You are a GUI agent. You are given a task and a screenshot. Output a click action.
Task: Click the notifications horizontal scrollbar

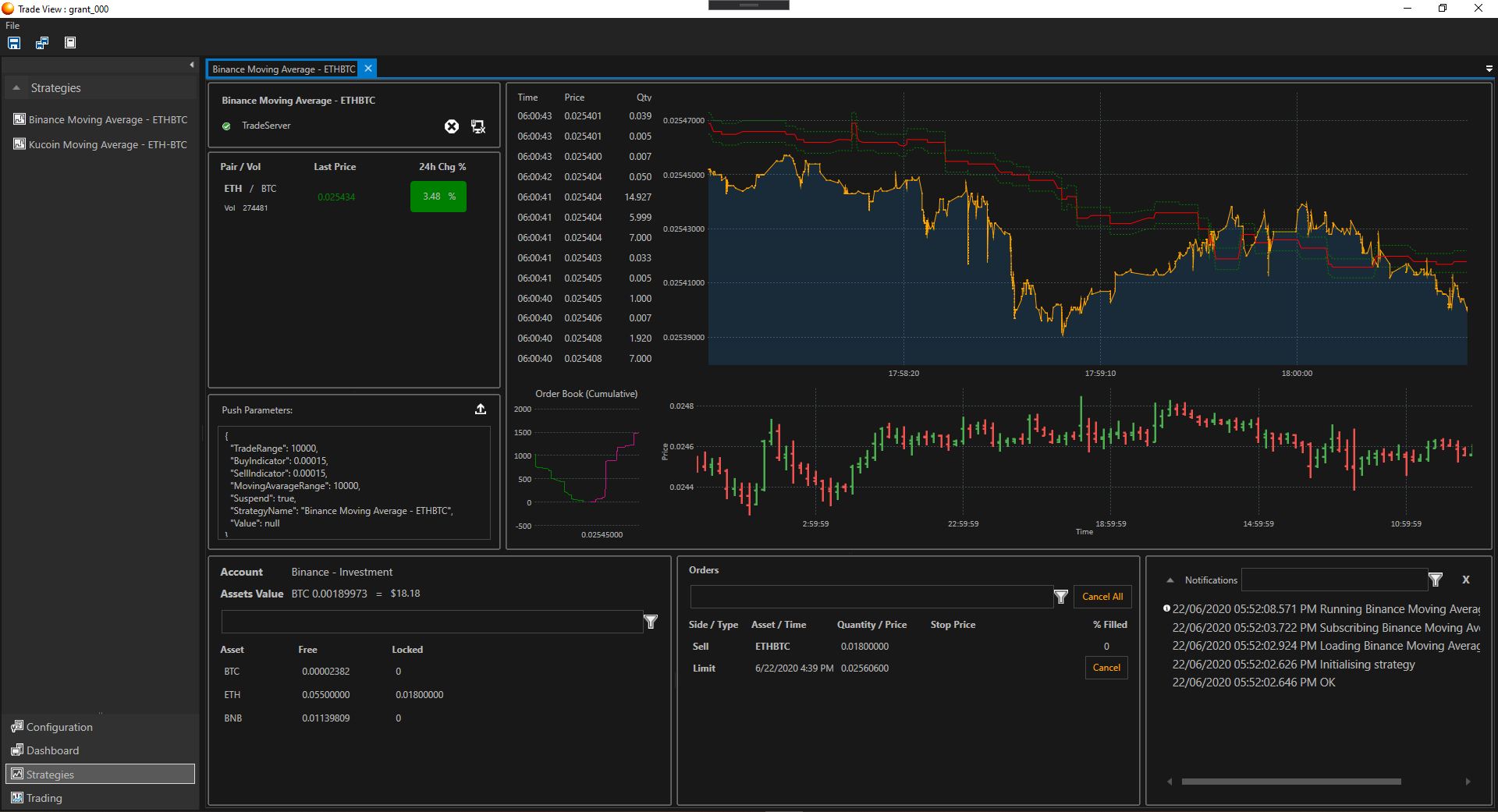[1291, 782]
